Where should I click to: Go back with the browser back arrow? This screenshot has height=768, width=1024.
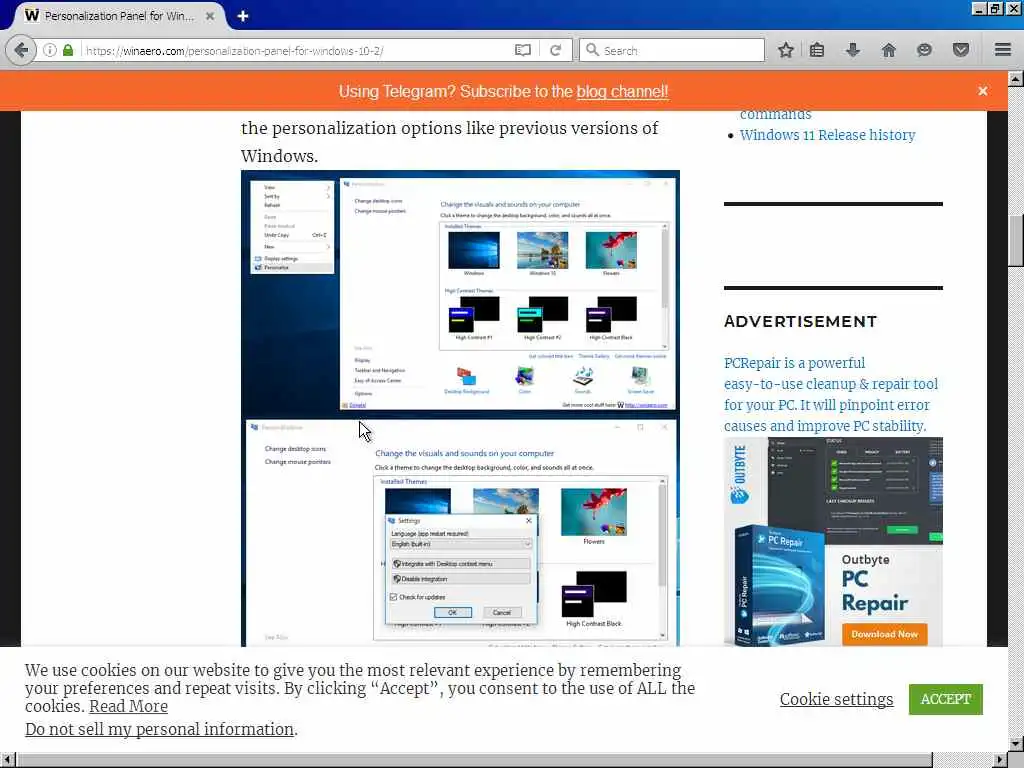pyautogui.click(x=21, y=50)
